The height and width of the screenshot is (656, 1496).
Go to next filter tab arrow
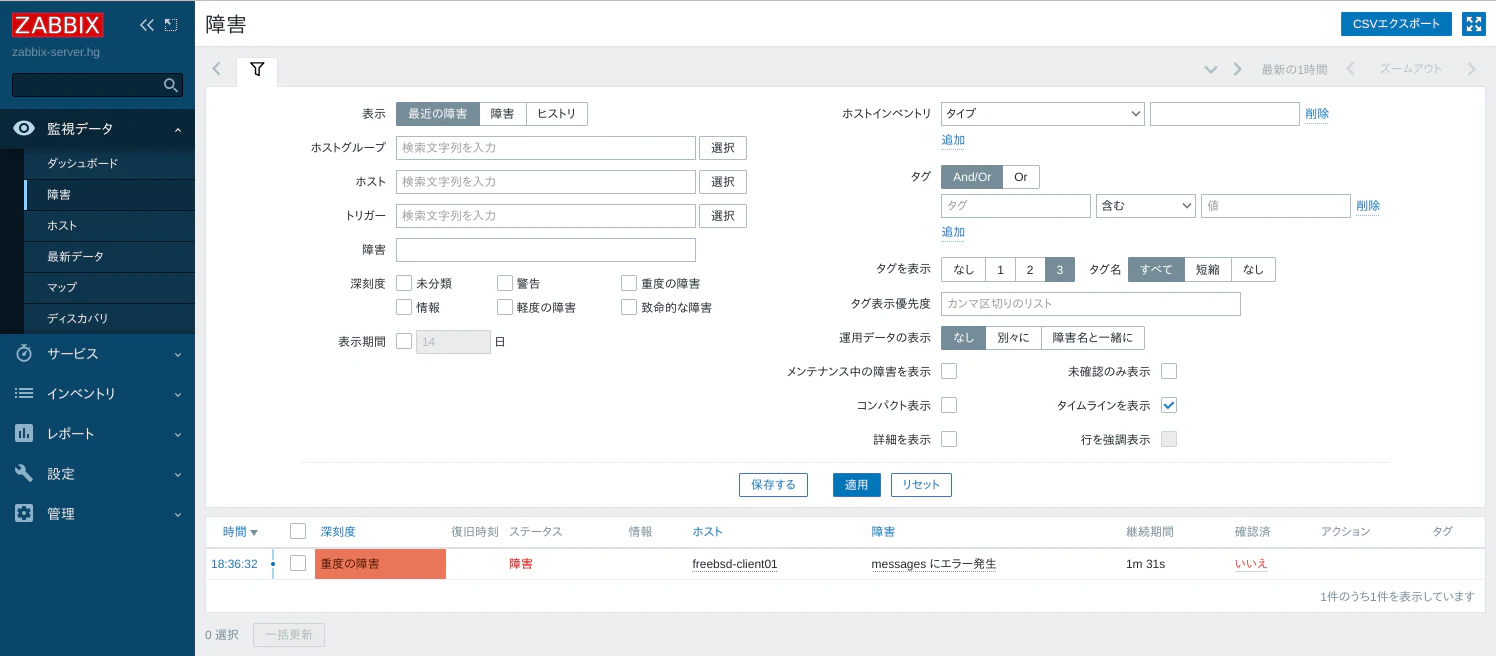(x=1237, y=70)
